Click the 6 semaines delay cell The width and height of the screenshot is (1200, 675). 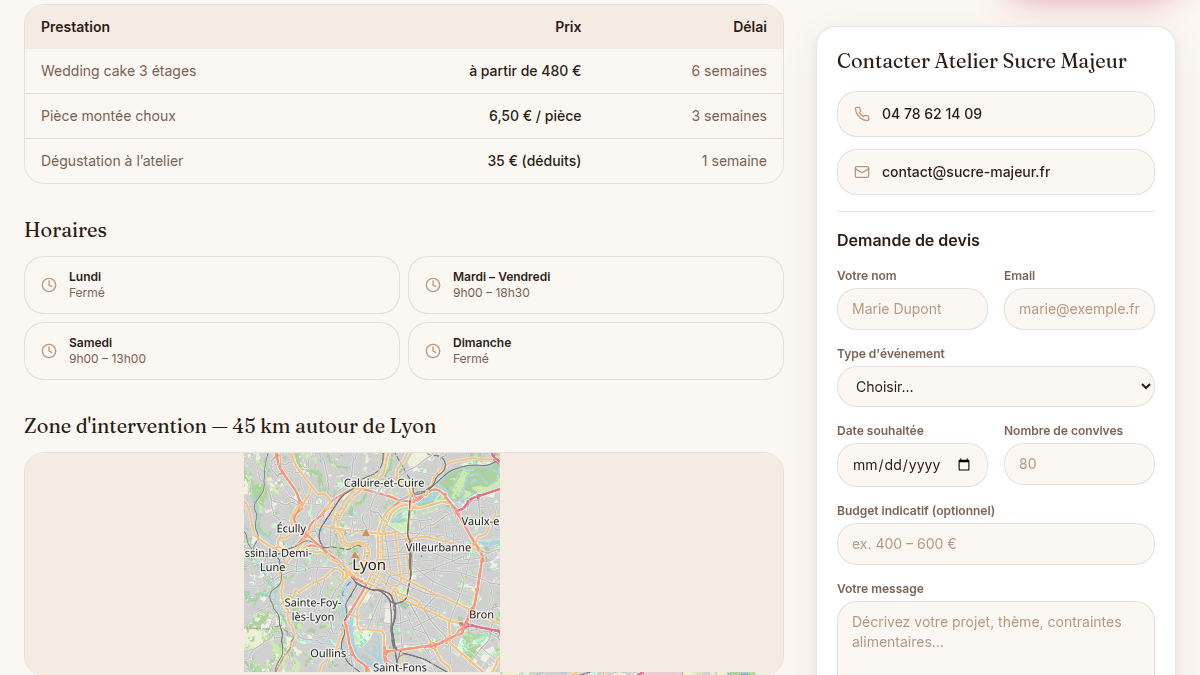pyautogui.click(x=729, y=71)
